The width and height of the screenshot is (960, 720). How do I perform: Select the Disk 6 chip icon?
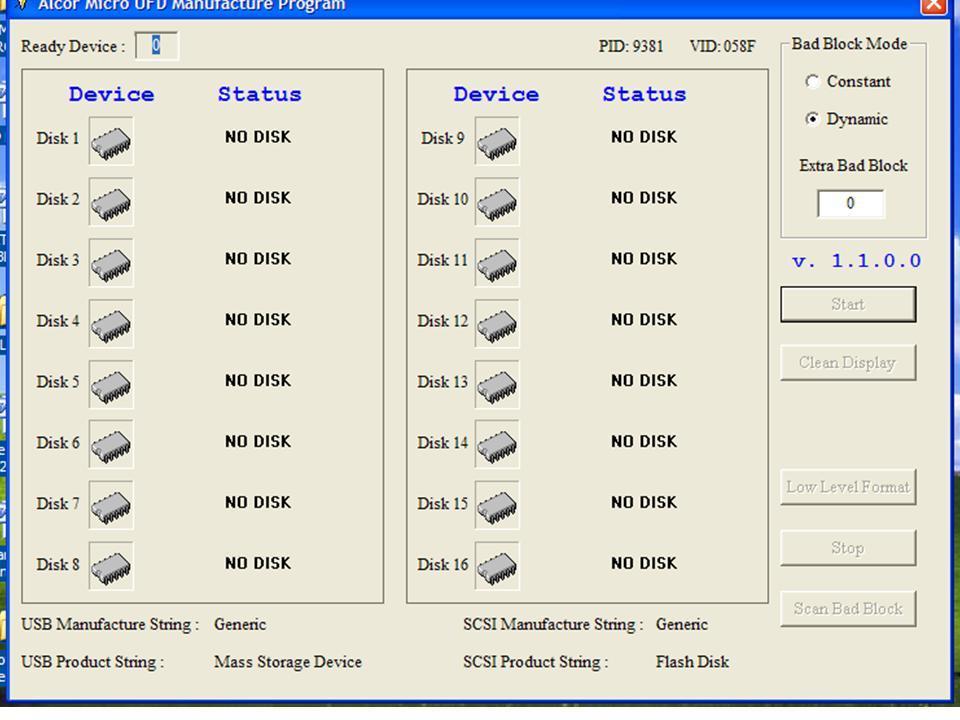point(111,445)
